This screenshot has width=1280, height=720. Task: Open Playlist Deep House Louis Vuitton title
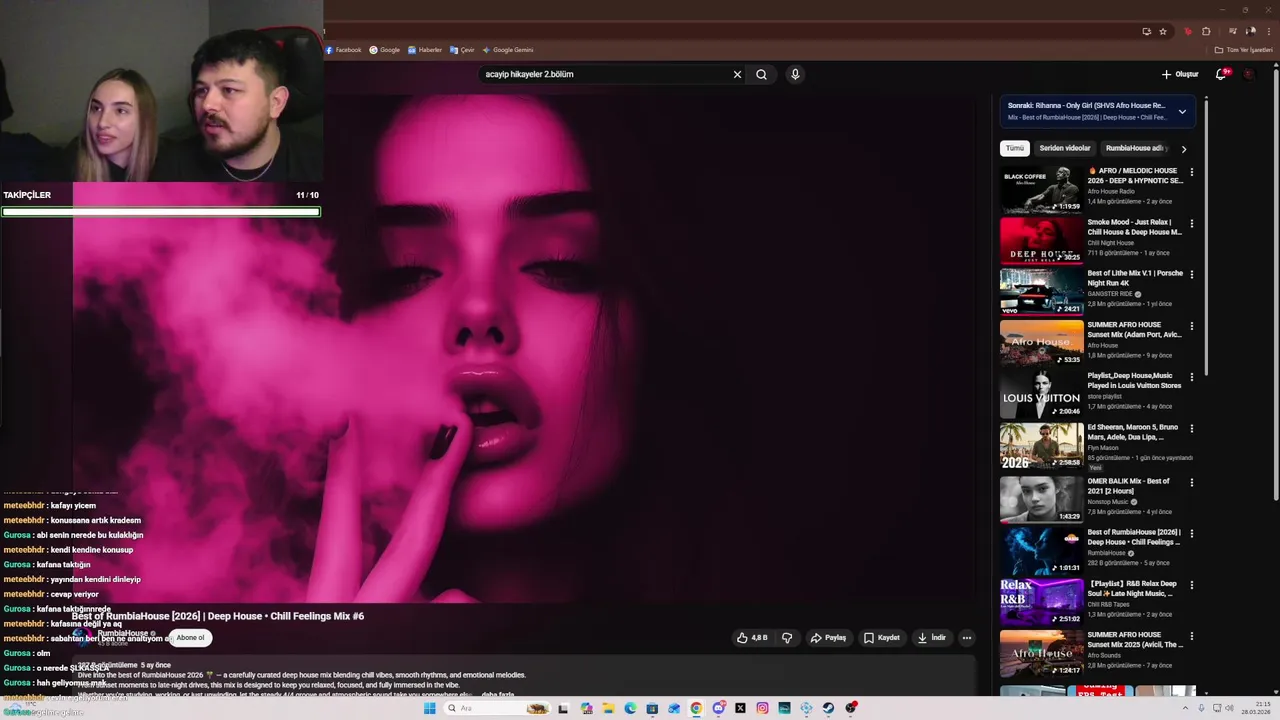click(x=1134, y=381)
